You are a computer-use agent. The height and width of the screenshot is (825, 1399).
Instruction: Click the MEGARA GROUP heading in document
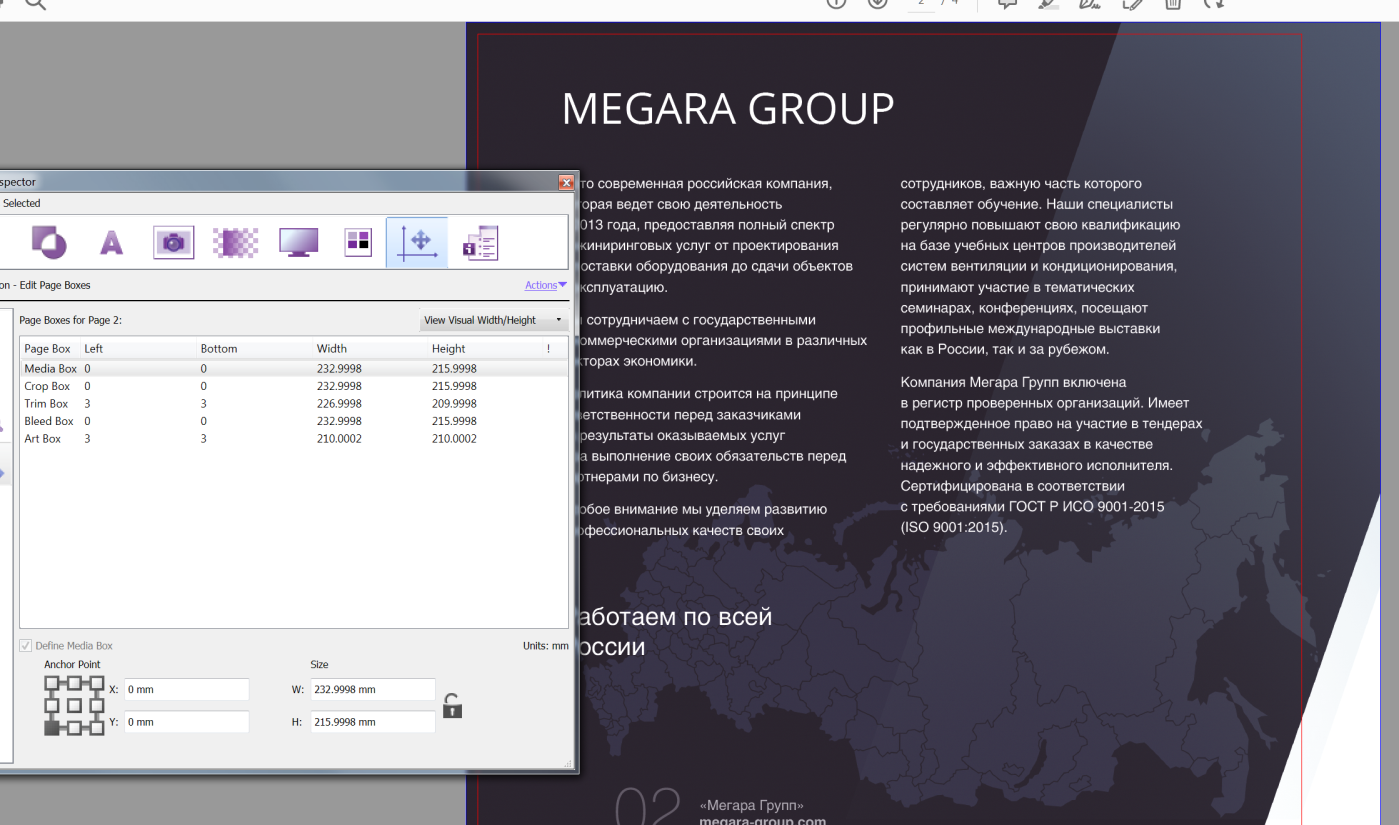(x=728, y=109)
